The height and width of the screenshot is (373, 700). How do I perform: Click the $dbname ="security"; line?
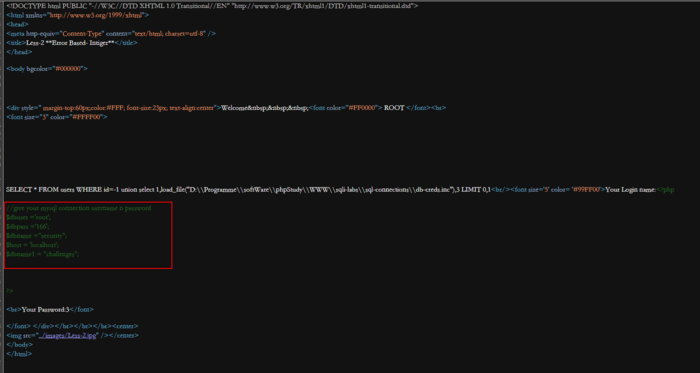click(x=37, y=236)
